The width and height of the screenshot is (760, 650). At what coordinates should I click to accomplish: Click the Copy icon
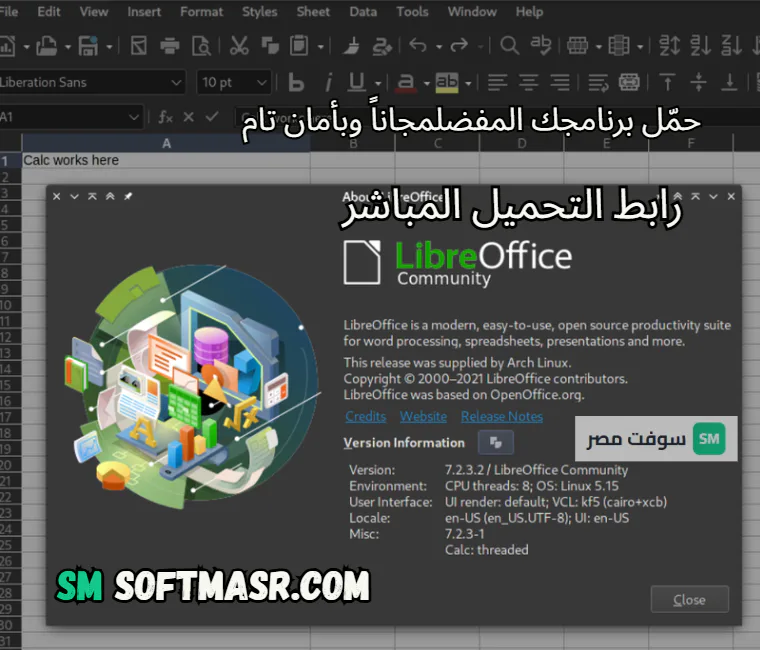270,46
